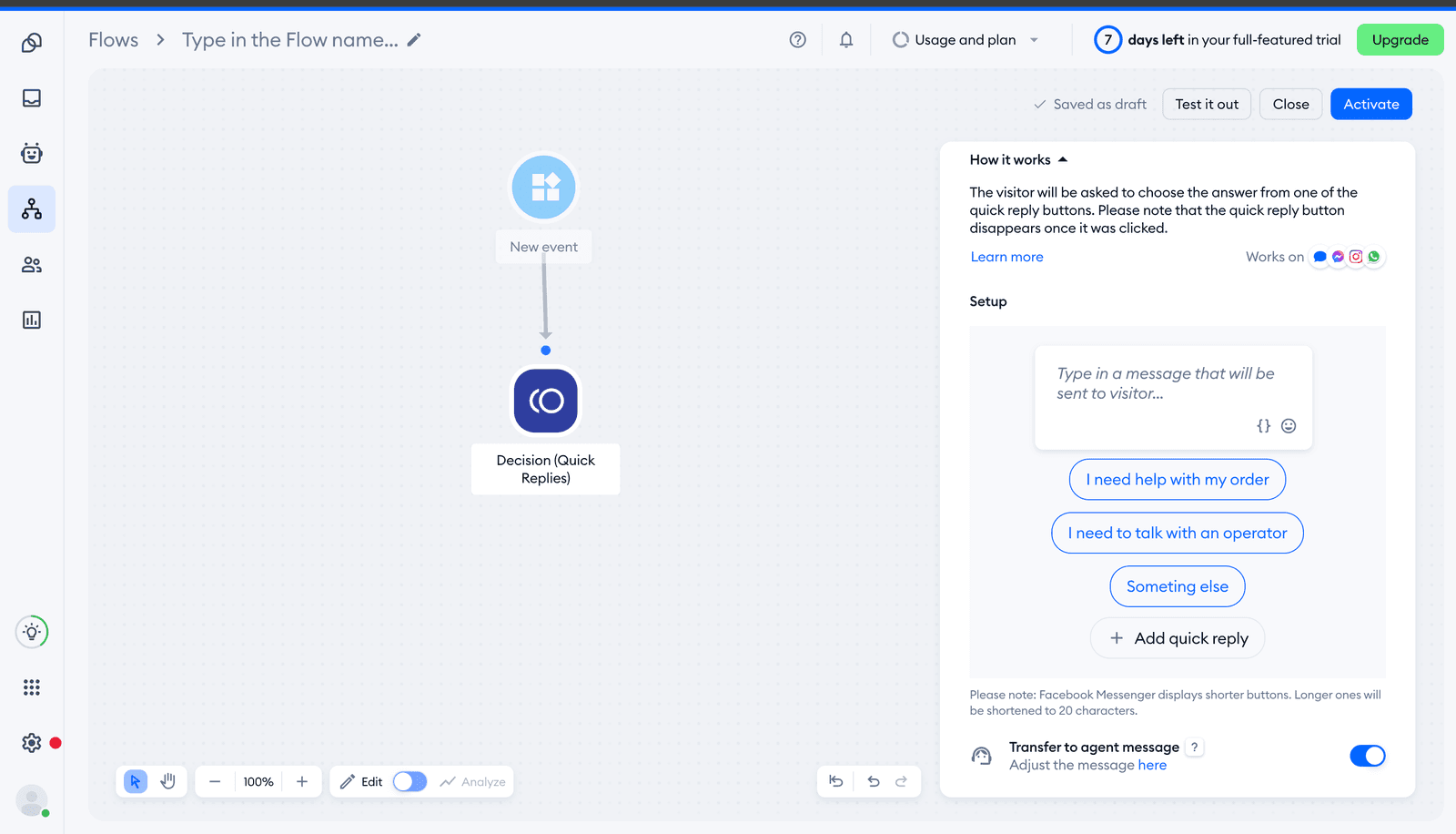Screen dimensions: 1456x834
Task: Click the undo-all history icon
Action: pyautogui.click(x=836, y=781)
